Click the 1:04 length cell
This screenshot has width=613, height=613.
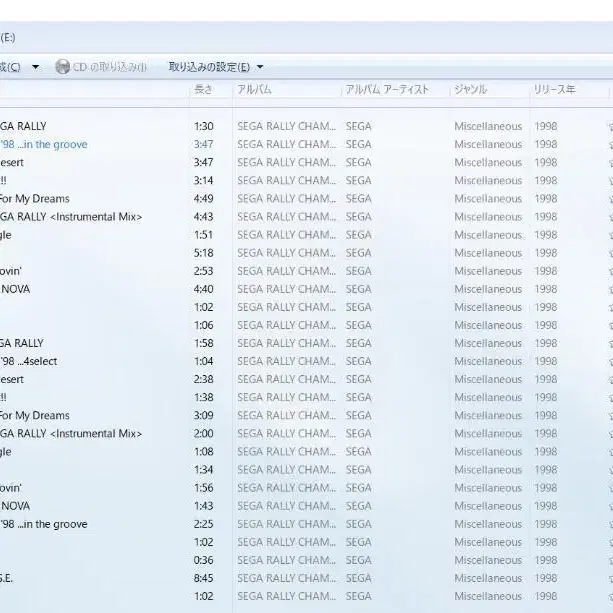(x=204, y=361)
